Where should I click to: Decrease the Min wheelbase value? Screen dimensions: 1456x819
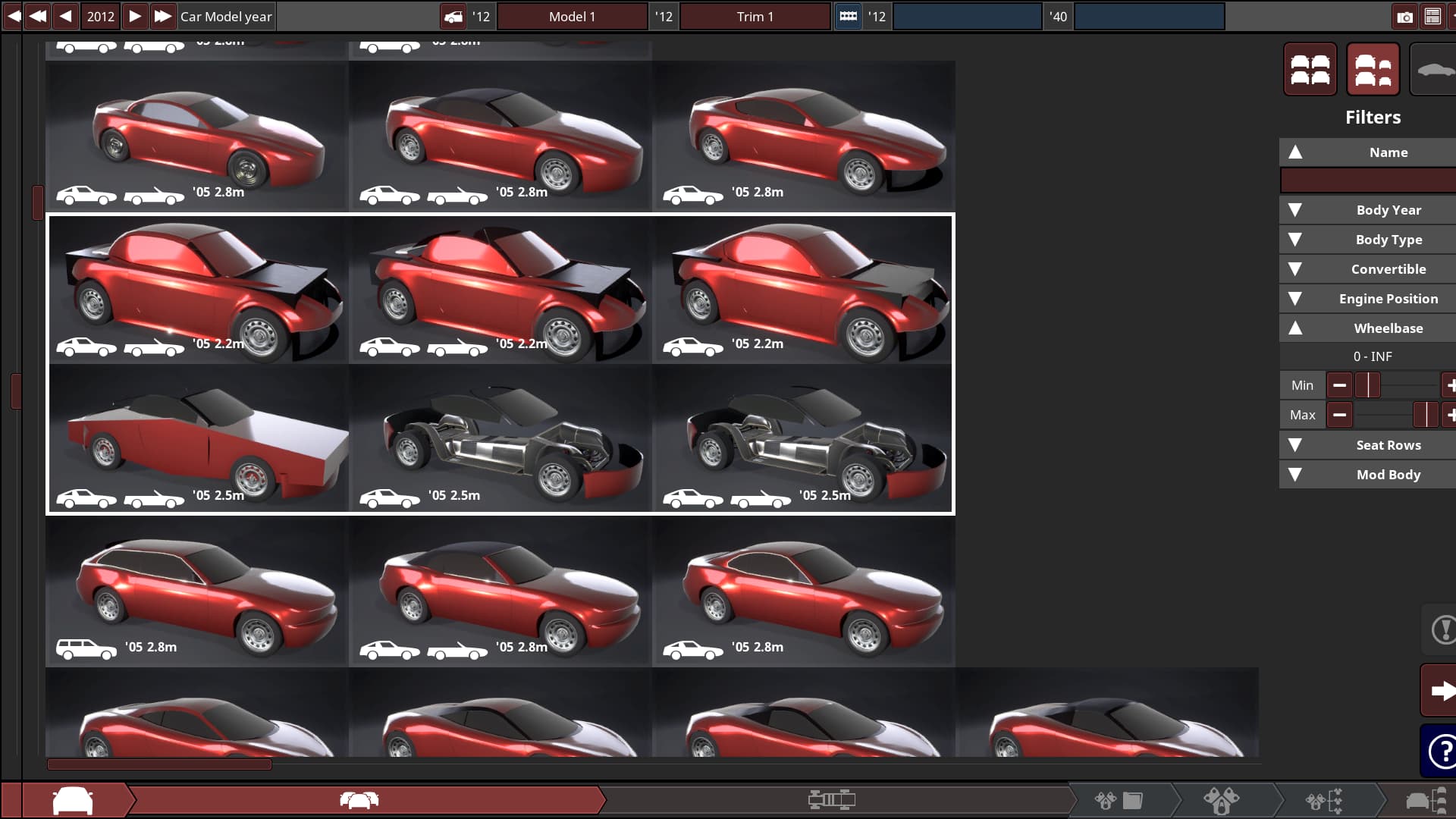pos(1339,385)
